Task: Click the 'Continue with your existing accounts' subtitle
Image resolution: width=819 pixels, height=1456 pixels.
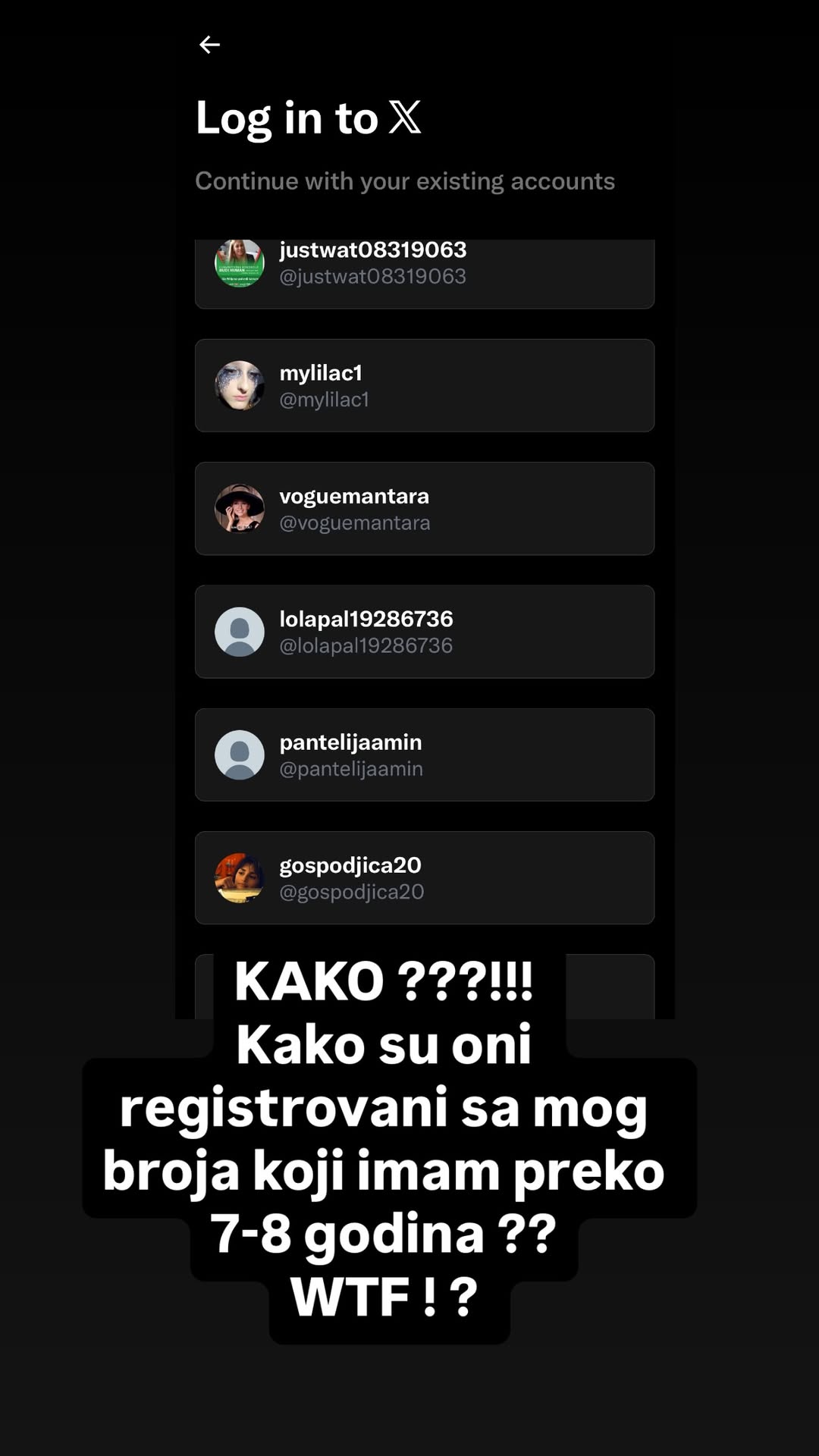Action: pos(405,181)
